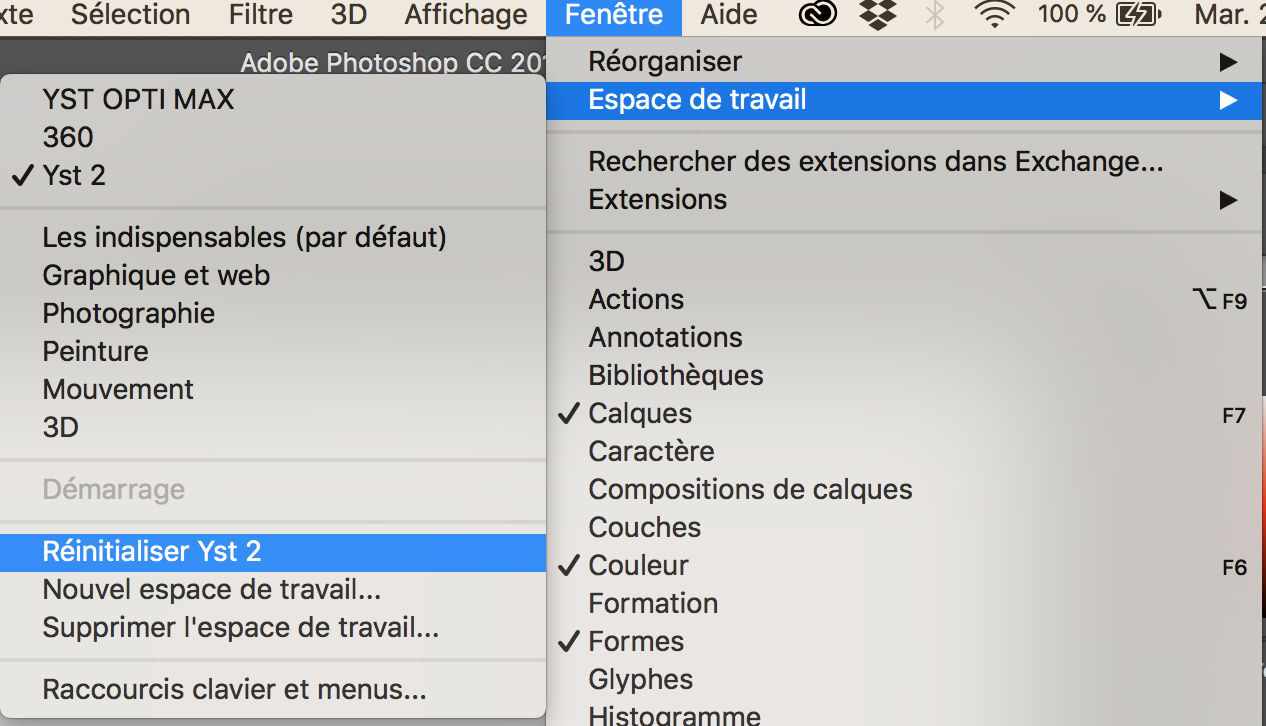Screen dimensions: 1266x726
Task: Toggle the Couleur panel checkmark
Action: click(638, 565)
